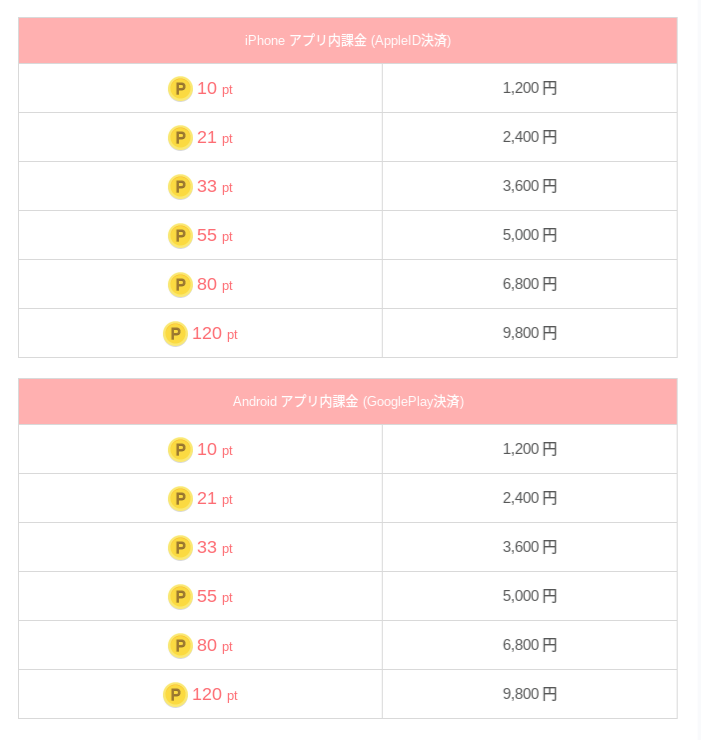Tap the 80 pt coin icon under Android section
The image size is (701, 740).
180,646
